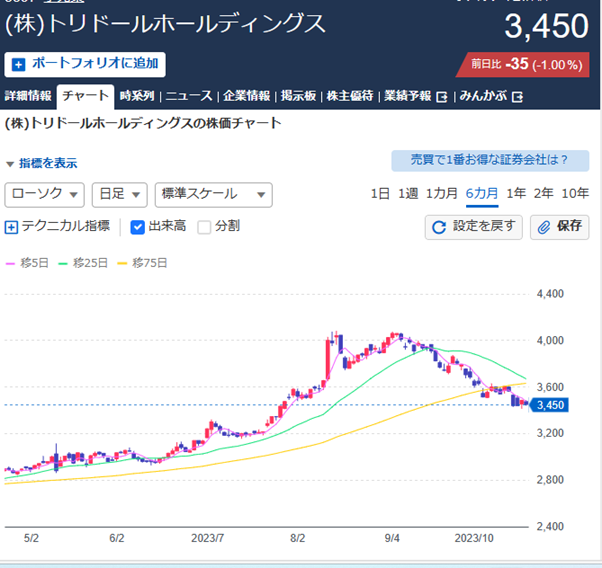Click the green 移25日 legend line marker
The width and height of the screenshot is (602, 568).
pos(63,263)
